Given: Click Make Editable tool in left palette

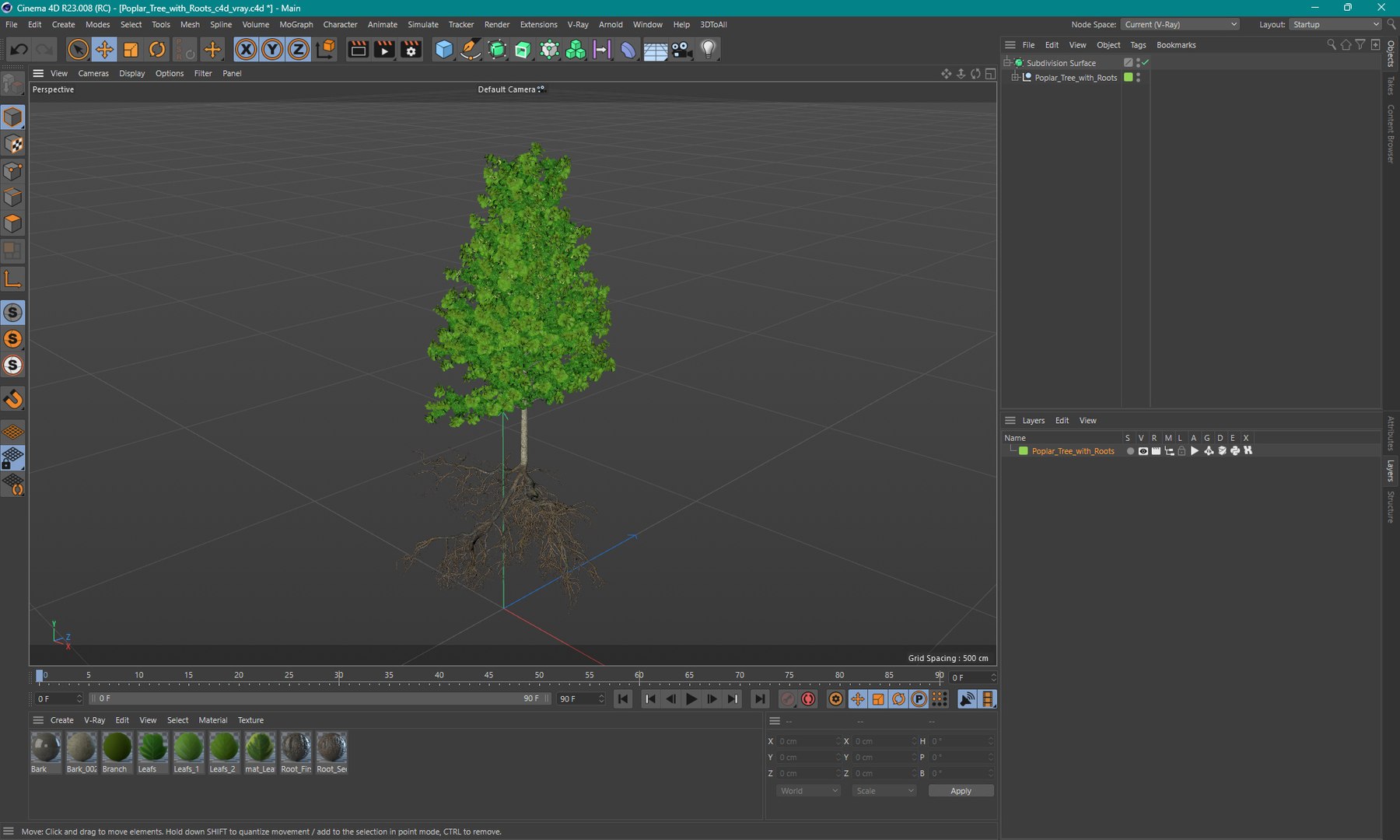Looking at the screenshot, I should click(12, 83).
